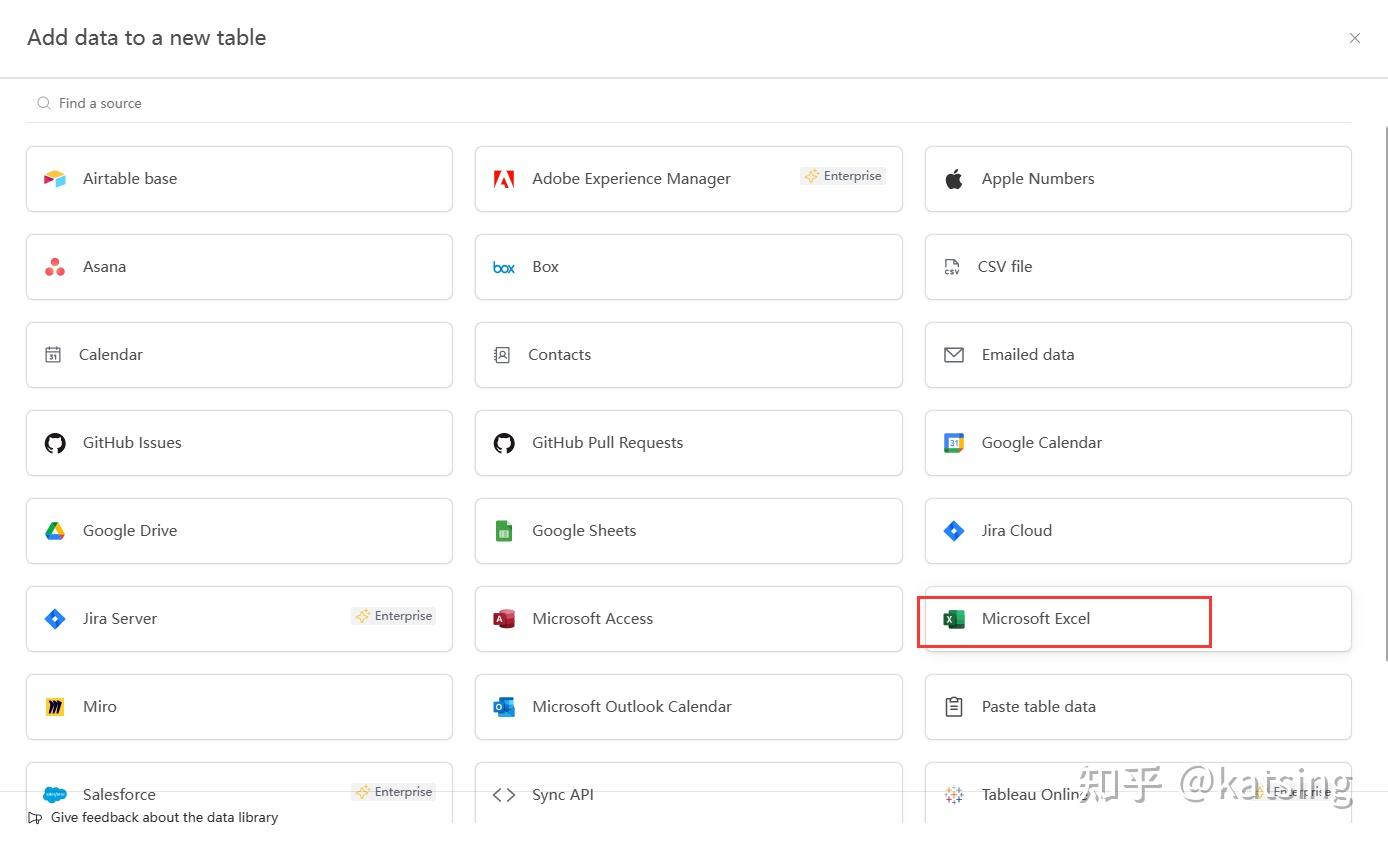
Task: Click the GitHub Issues source icon
Action: 54,443
